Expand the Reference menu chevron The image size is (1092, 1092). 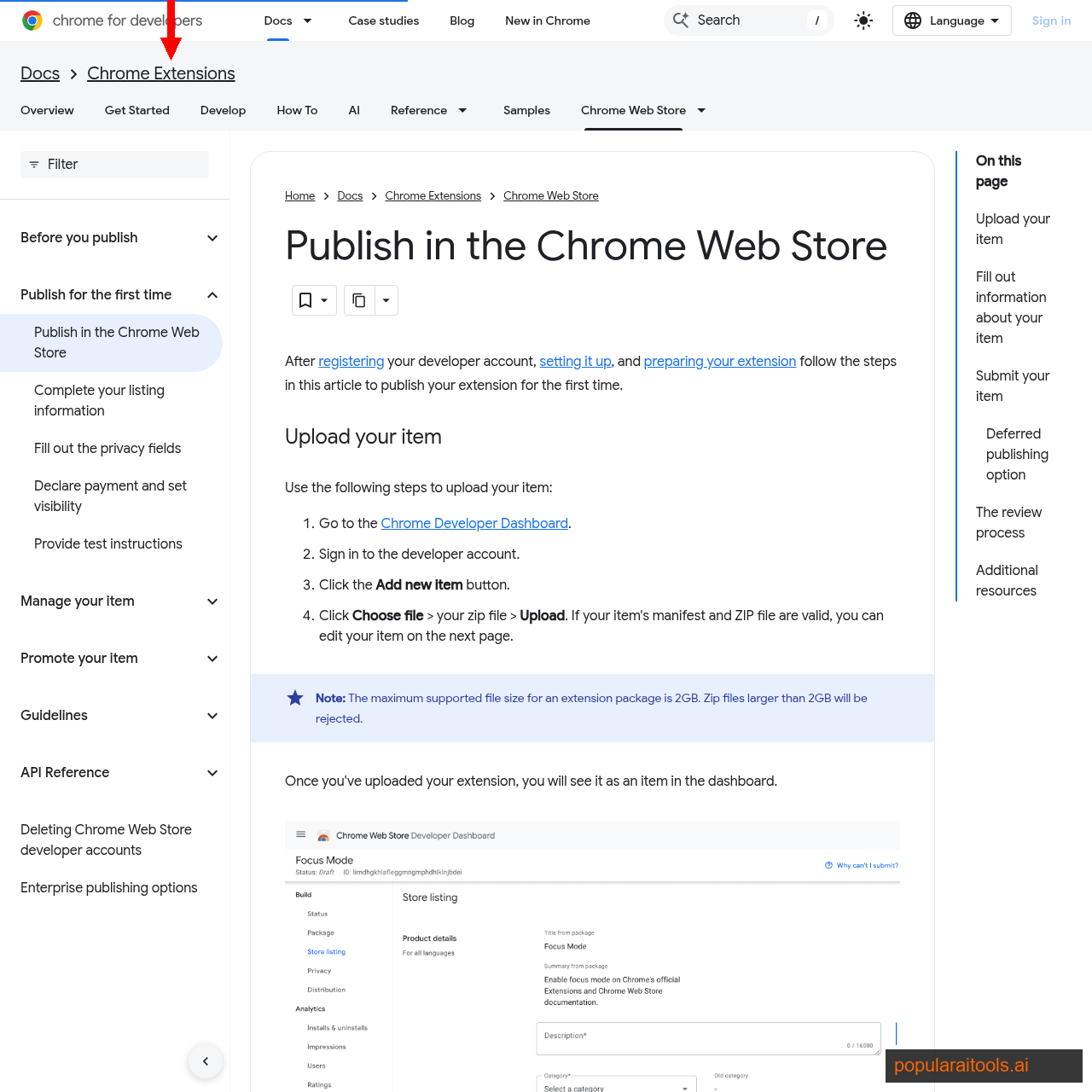(x=462, y=110)
